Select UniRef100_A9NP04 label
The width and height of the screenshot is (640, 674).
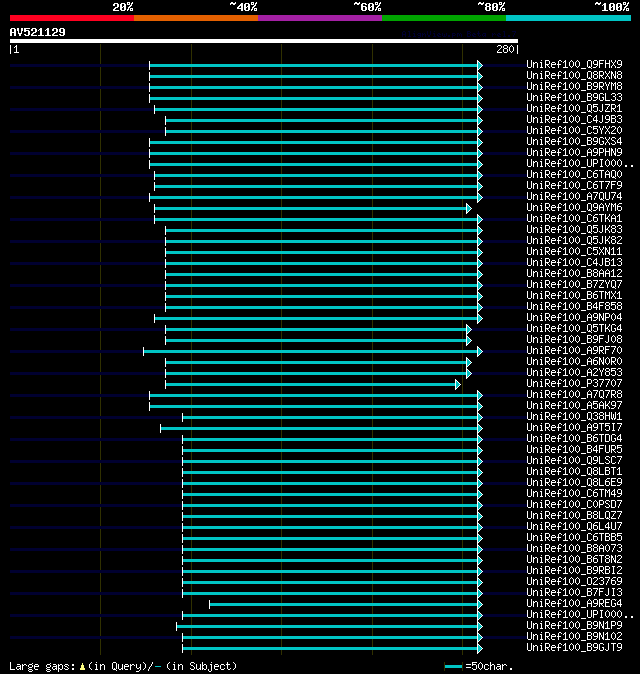pyautogui.click(x=574, y=318)
